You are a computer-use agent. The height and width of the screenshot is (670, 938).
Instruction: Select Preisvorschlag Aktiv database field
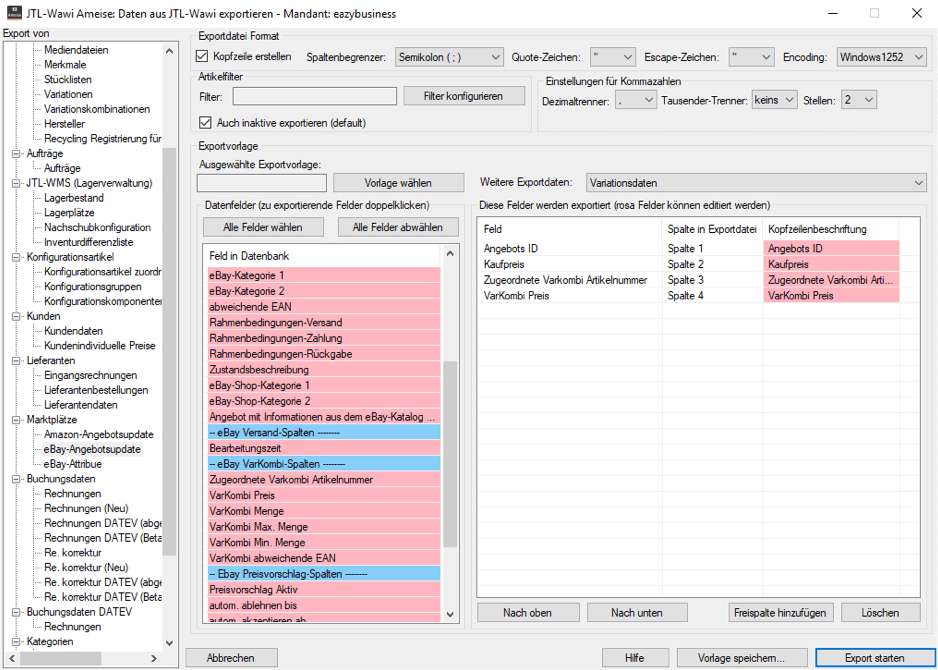(324, 589)
